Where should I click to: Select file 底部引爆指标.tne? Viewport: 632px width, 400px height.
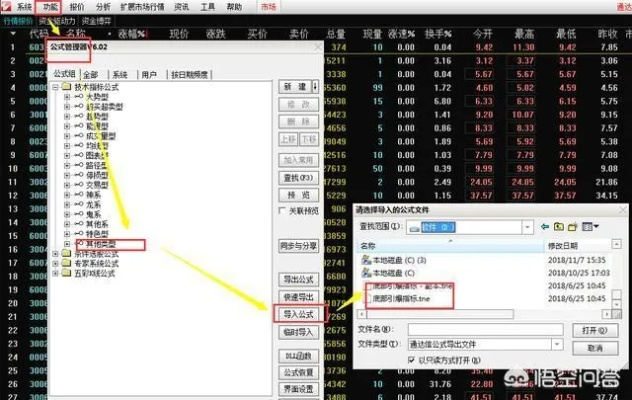click(401, 299)
